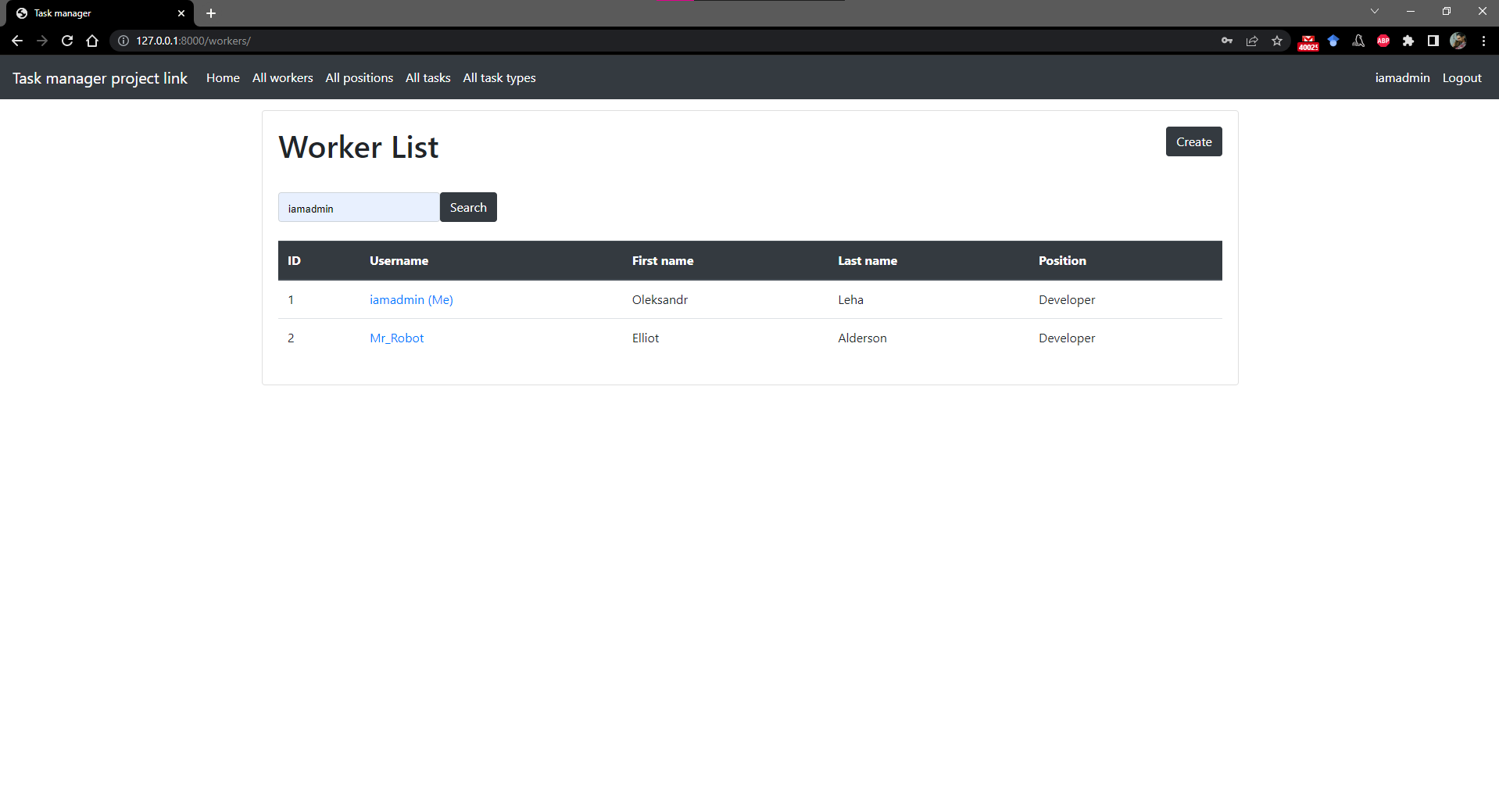Toggle browser side panel icon
Viewport: 1499px width, 812px height.
1433,41
